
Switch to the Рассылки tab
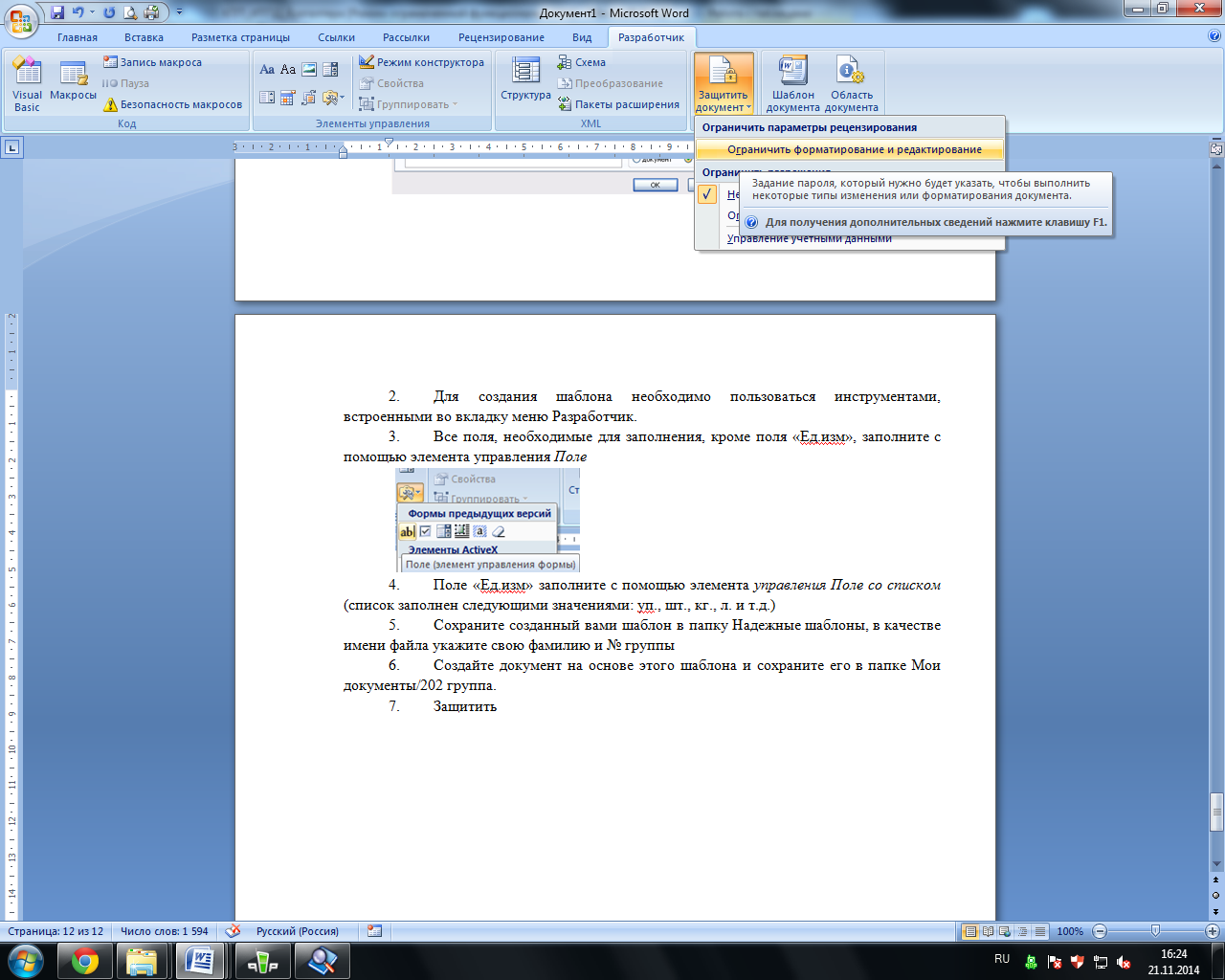(x=406, y=37)
